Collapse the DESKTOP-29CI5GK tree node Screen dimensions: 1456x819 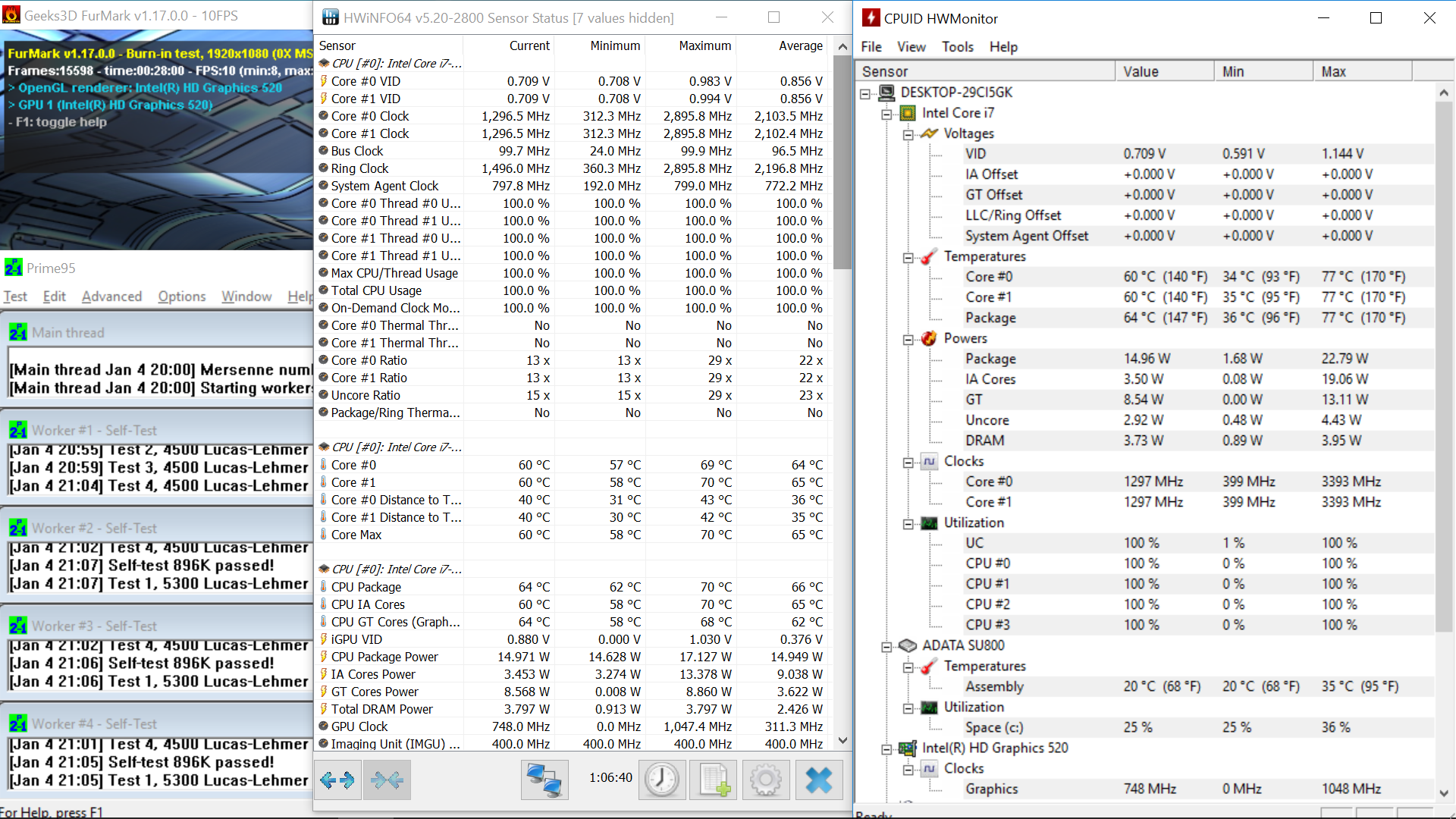865,93
